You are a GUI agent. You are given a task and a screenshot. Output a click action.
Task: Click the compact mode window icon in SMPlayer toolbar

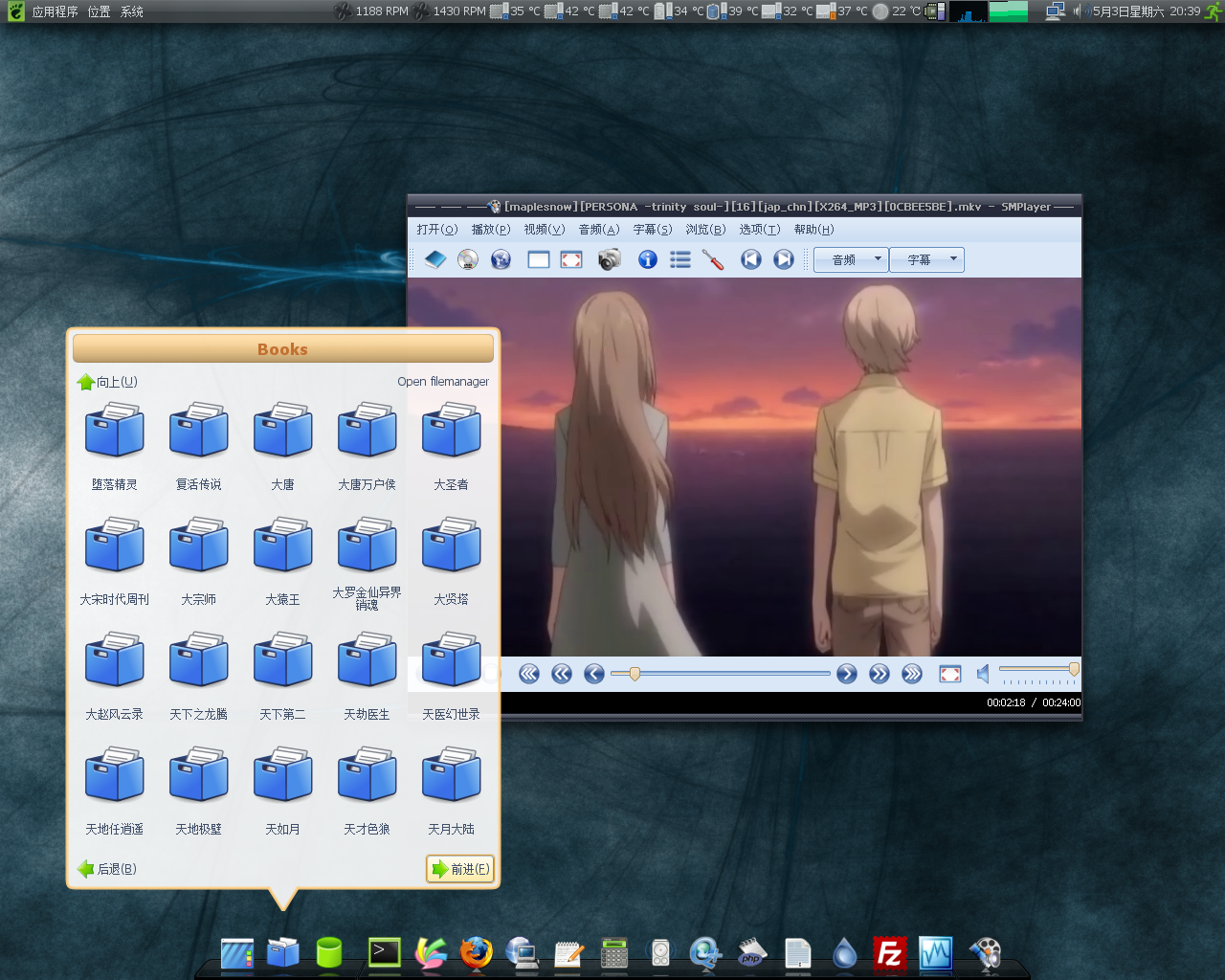pyautogui.click(x=539, y=259)
